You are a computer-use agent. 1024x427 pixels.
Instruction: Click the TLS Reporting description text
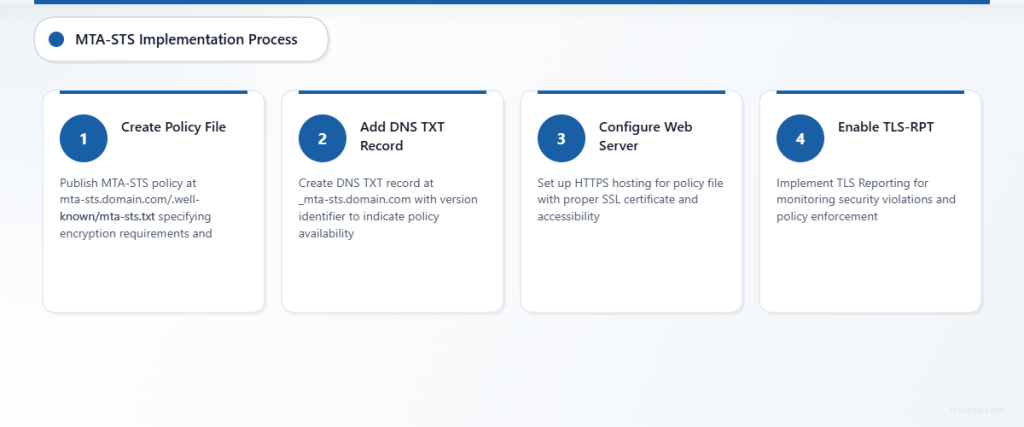click(866, 199)
